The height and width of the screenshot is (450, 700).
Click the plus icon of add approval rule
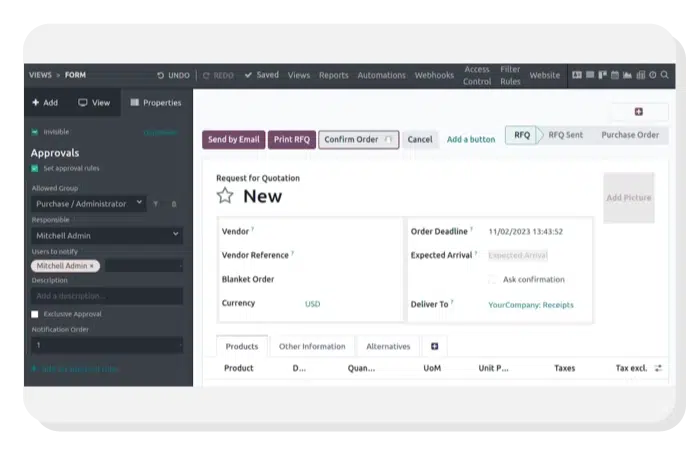[34, 369]
